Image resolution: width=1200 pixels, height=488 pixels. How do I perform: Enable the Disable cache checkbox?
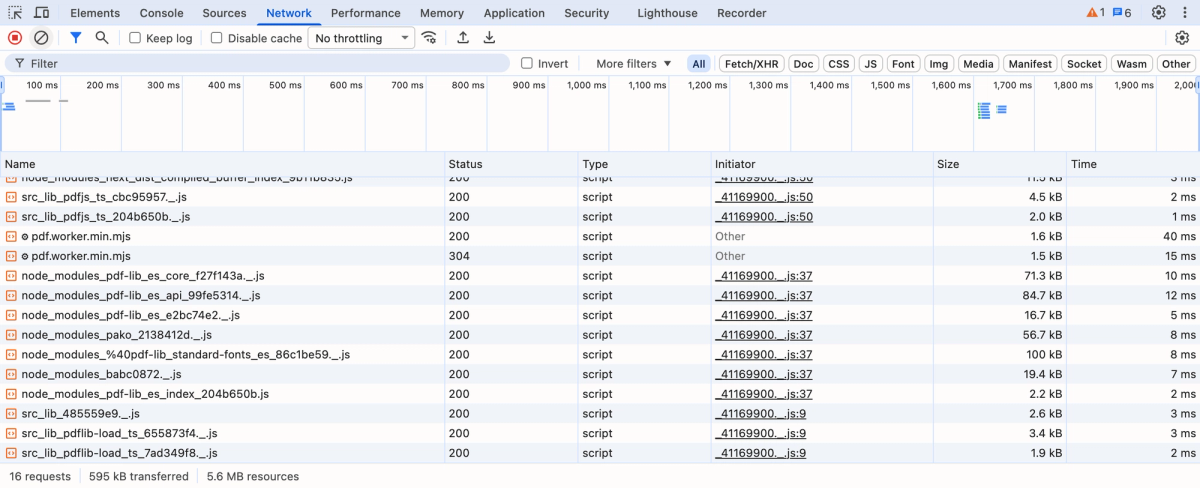coord(216,38)
